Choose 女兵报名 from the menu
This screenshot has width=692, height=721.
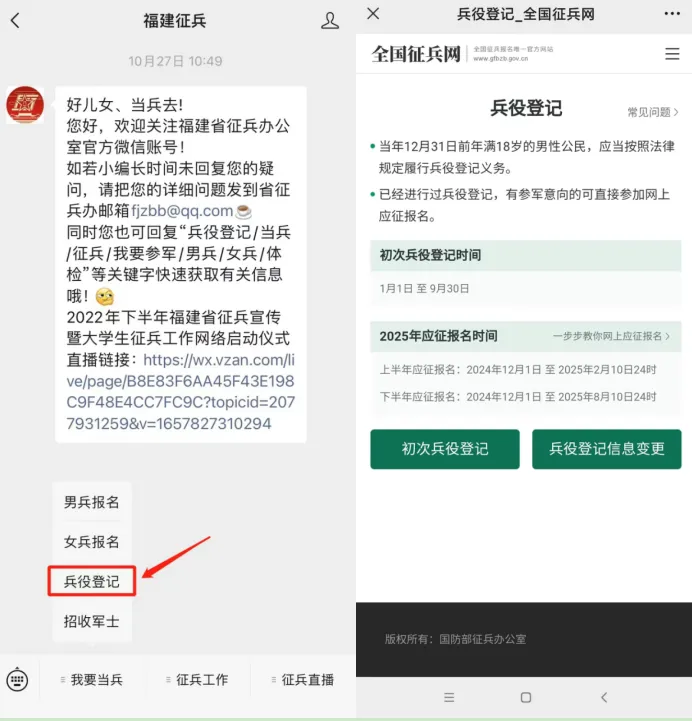(x=92, y=542)
